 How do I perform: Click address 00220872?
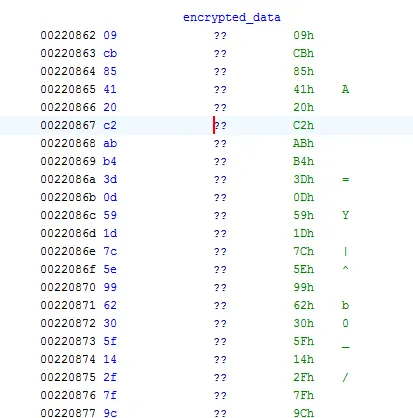pyautogui.click(x=68, y=323)
